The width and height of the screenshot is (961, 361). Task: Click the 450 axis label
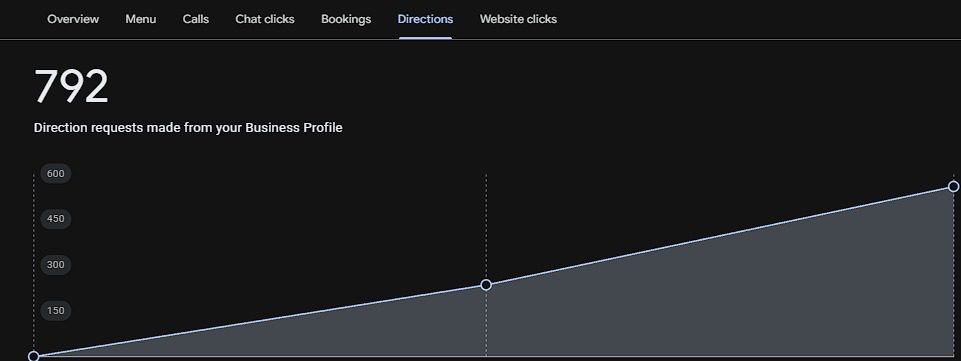56,219
